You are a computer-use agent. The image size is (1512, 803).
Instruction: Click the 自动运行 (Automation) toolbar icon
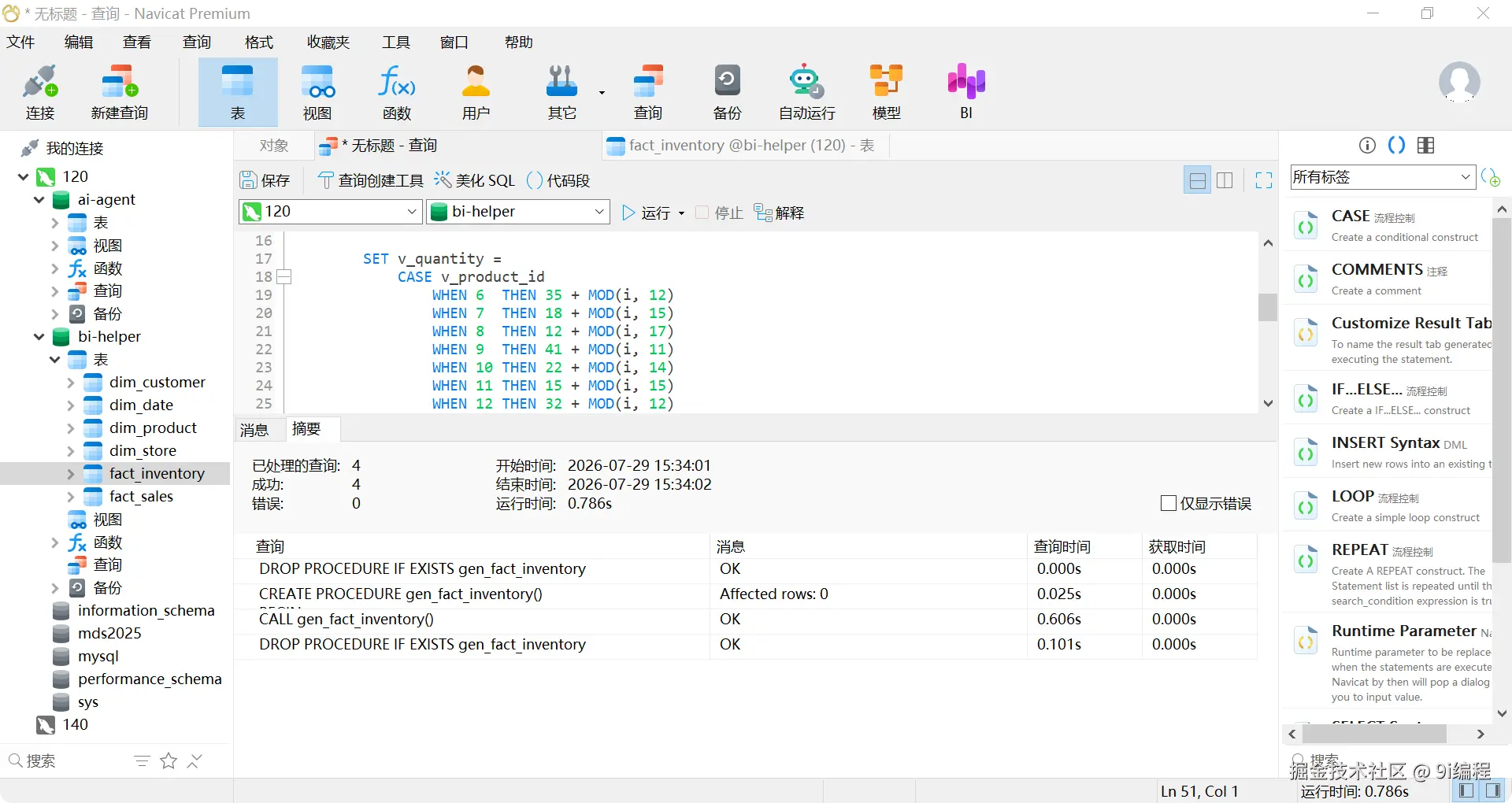(807, 92)
